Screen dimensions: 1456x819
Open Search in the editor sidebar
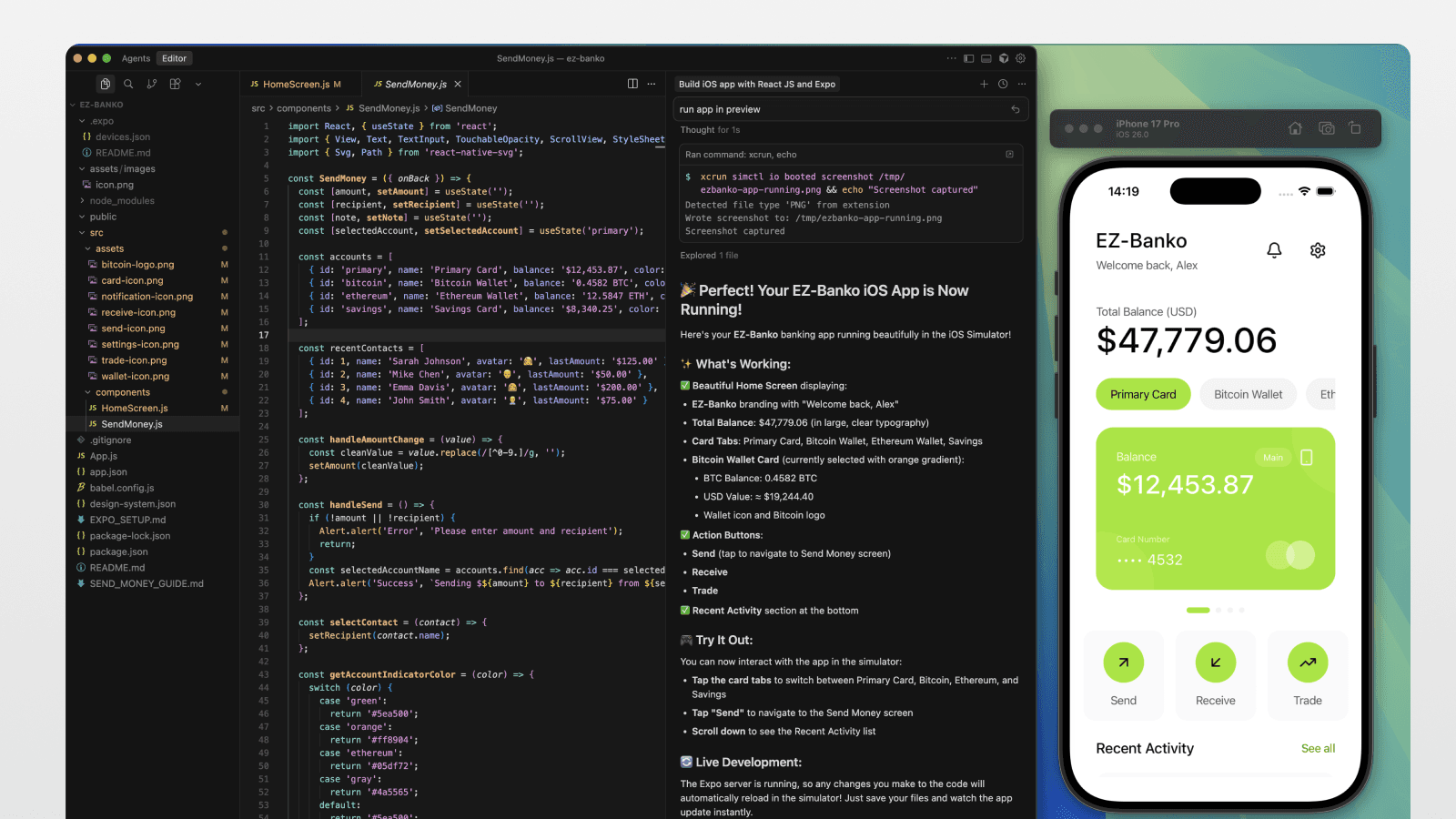[128, 84]
